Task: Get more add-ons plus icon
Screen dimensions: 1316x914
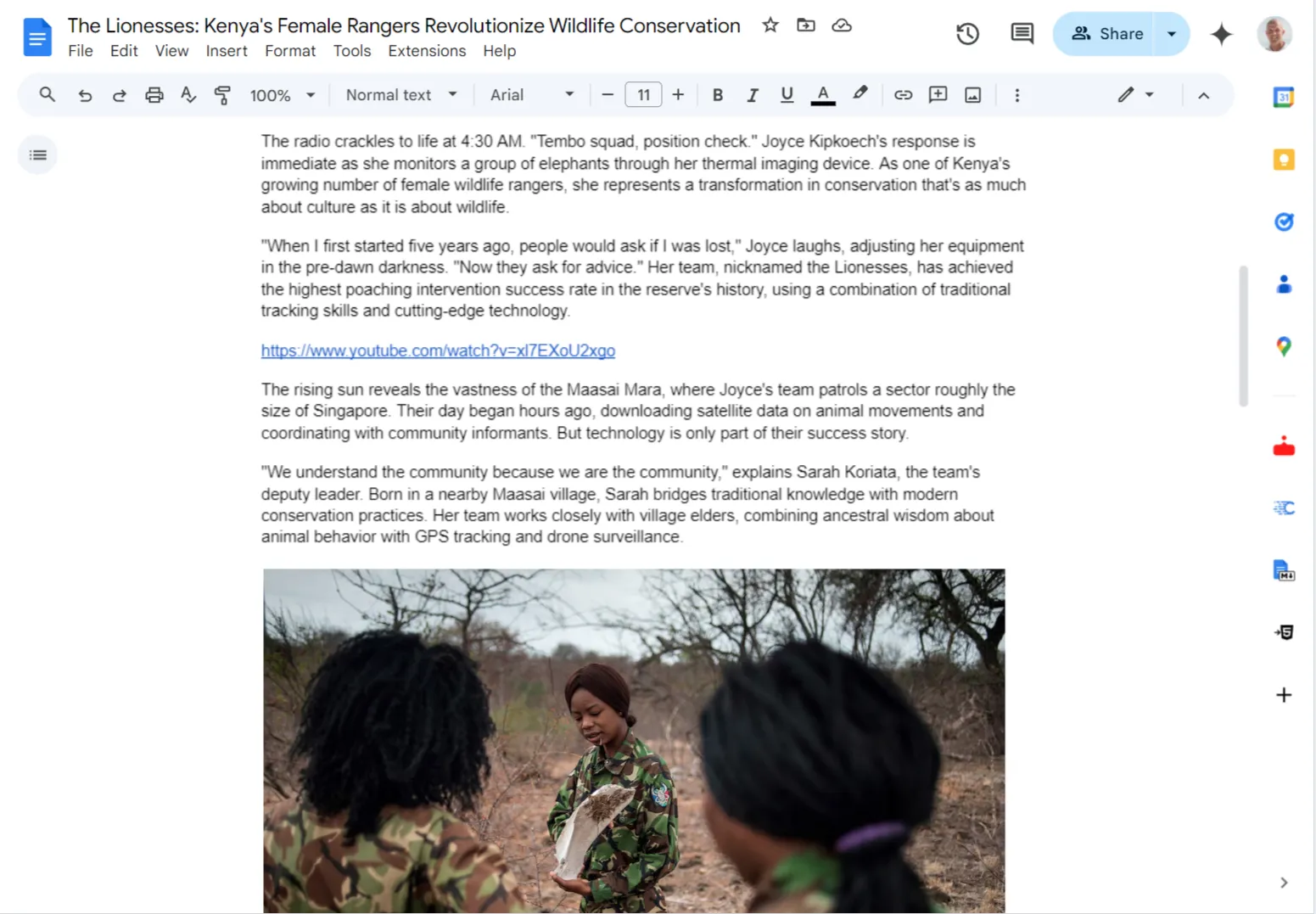Action: [1284, 695]
